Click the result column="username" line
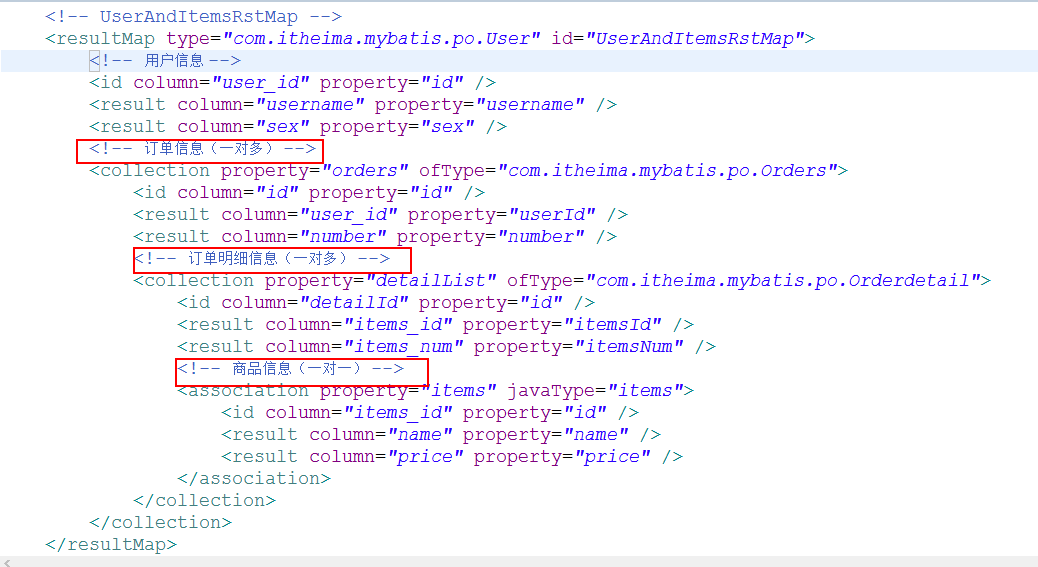The image size is (1038, 567). coord(353,105)
